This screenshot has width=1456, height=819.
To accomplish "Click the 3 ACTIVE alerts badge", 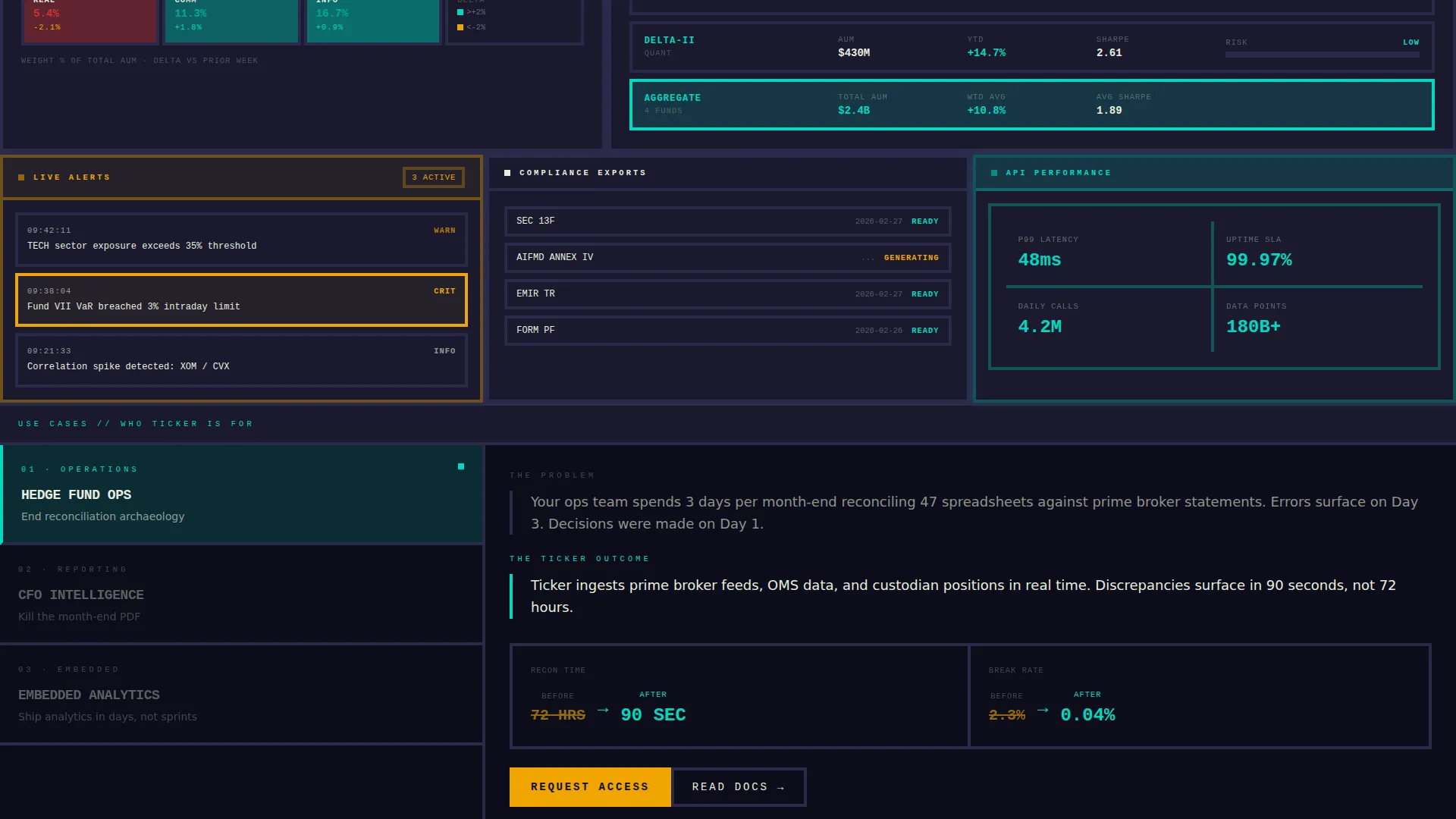I will point(434,177).
